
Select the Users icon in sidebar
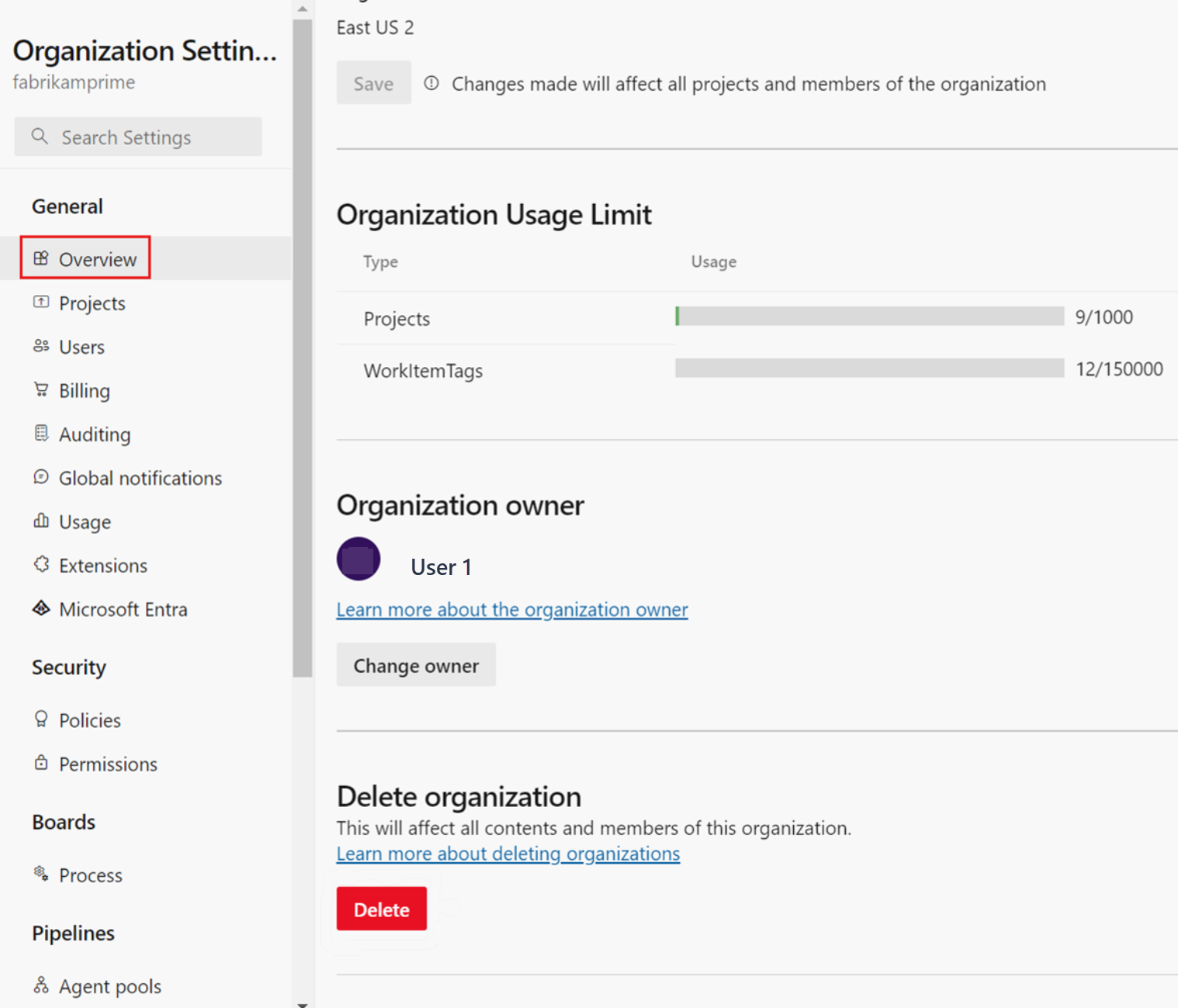tap(41, 347)
